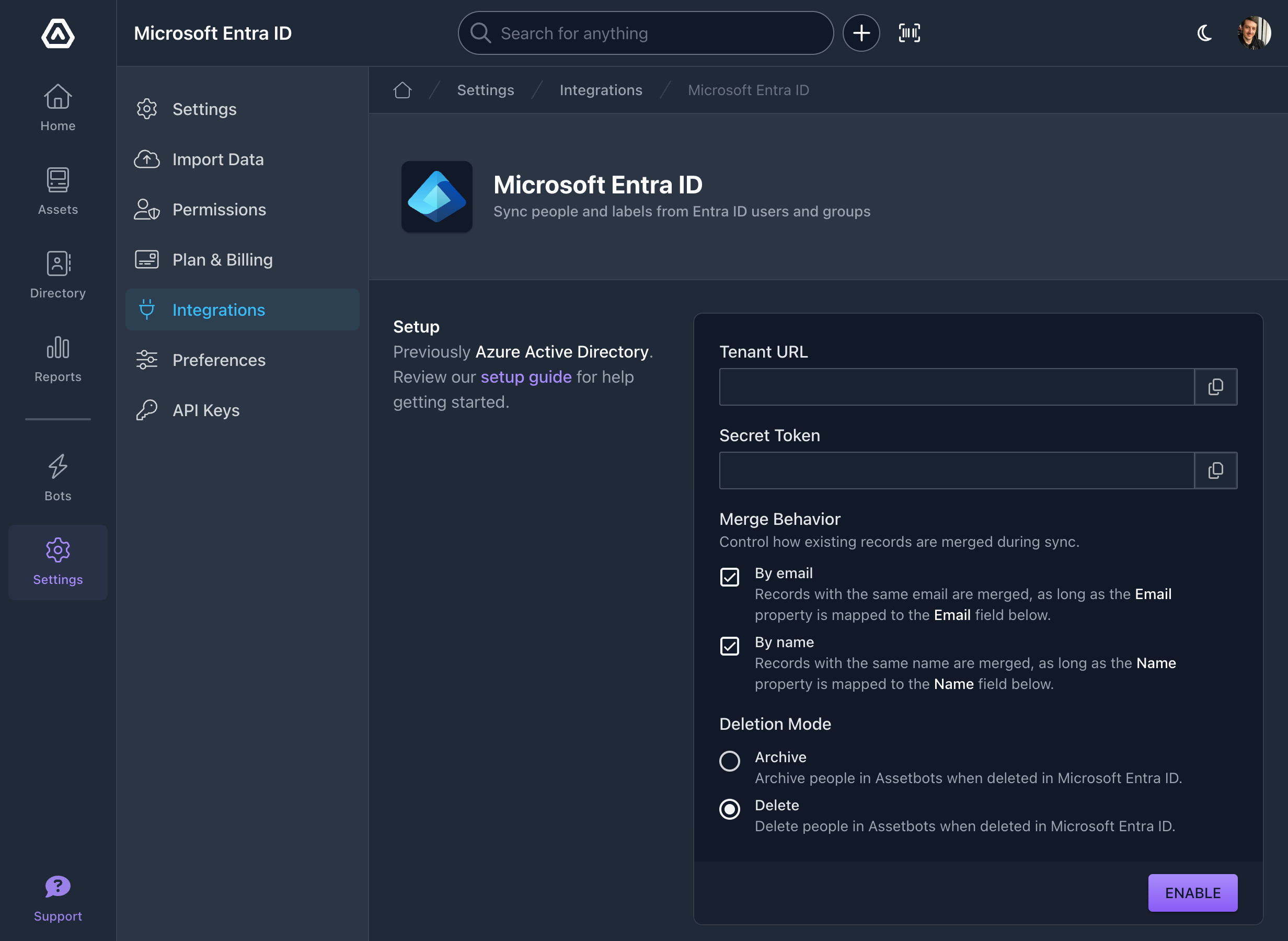
Task: Click Microsoft Entra ID breadcrumb
Action: click(x=748, y=90)
